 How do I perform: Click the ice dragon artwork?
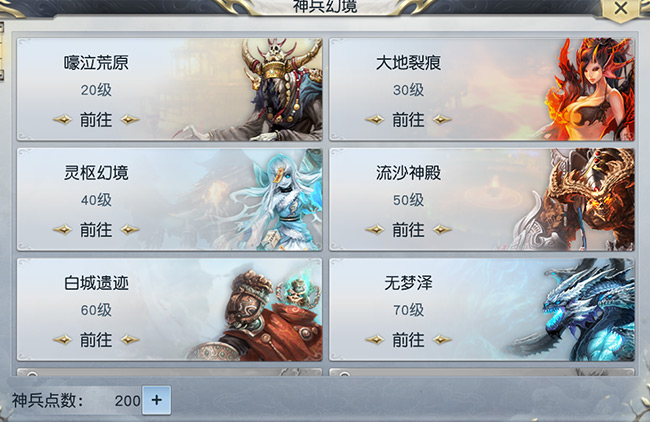click(x=585, y=310)
